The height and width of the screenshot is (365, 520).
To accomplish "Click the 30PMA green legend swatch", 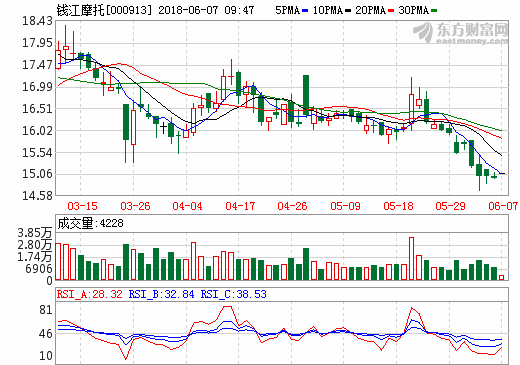I will 434,11.
